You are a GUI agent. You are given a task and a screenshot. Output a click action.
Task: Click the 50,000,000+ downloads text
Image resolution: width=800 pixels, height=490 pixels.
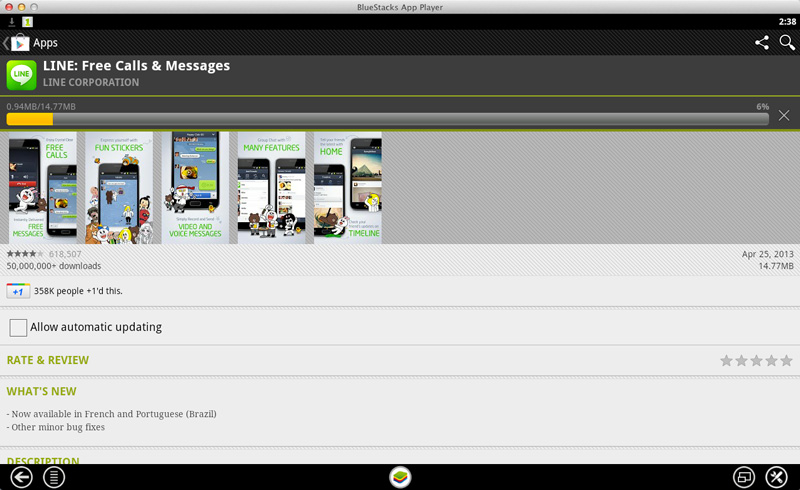[x=54, y=266]
